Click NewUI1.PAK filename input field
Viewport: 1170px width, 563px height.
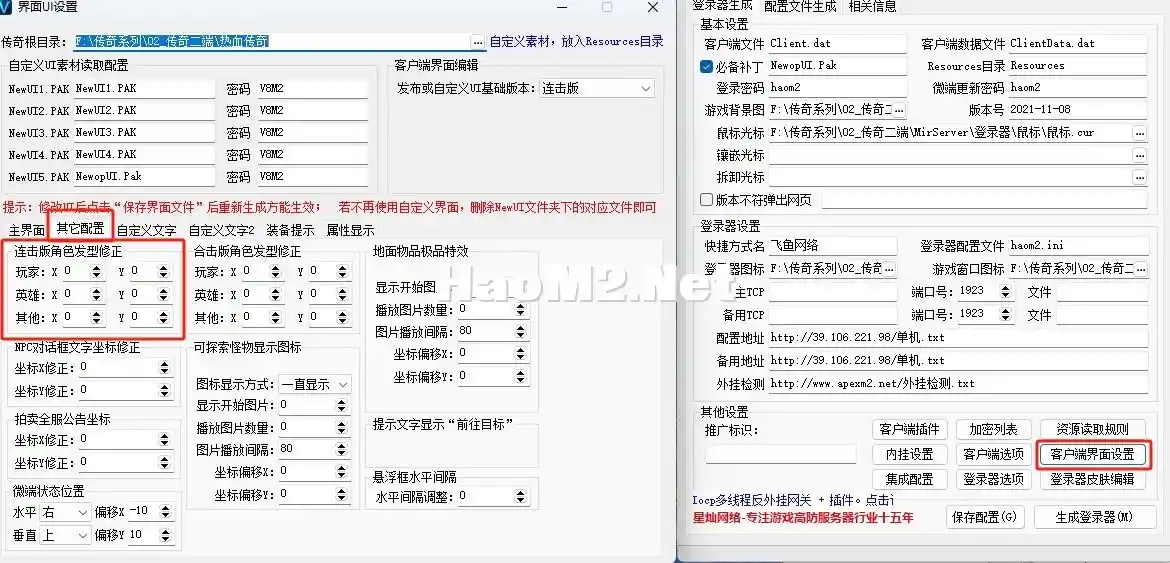point(144,89)
